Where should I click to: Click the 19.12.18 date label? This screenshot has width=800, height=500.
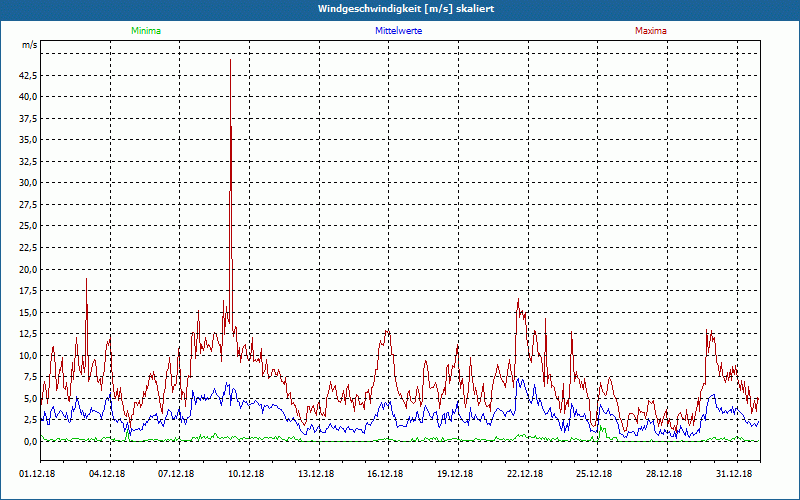[x=455, y=474]
